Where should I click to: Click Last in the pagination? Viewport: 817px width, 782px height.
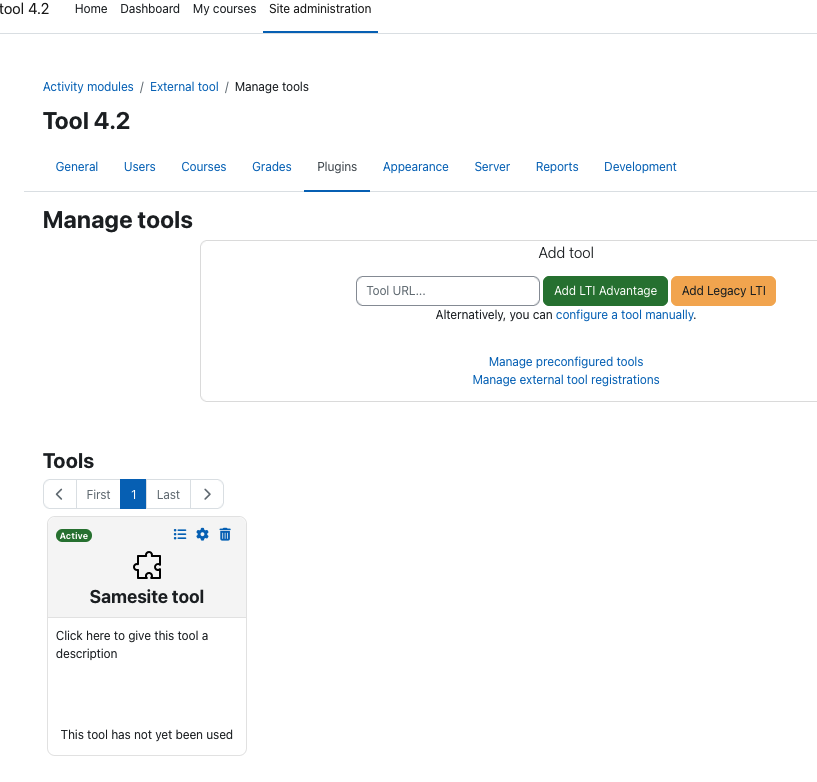coord(168,494)
